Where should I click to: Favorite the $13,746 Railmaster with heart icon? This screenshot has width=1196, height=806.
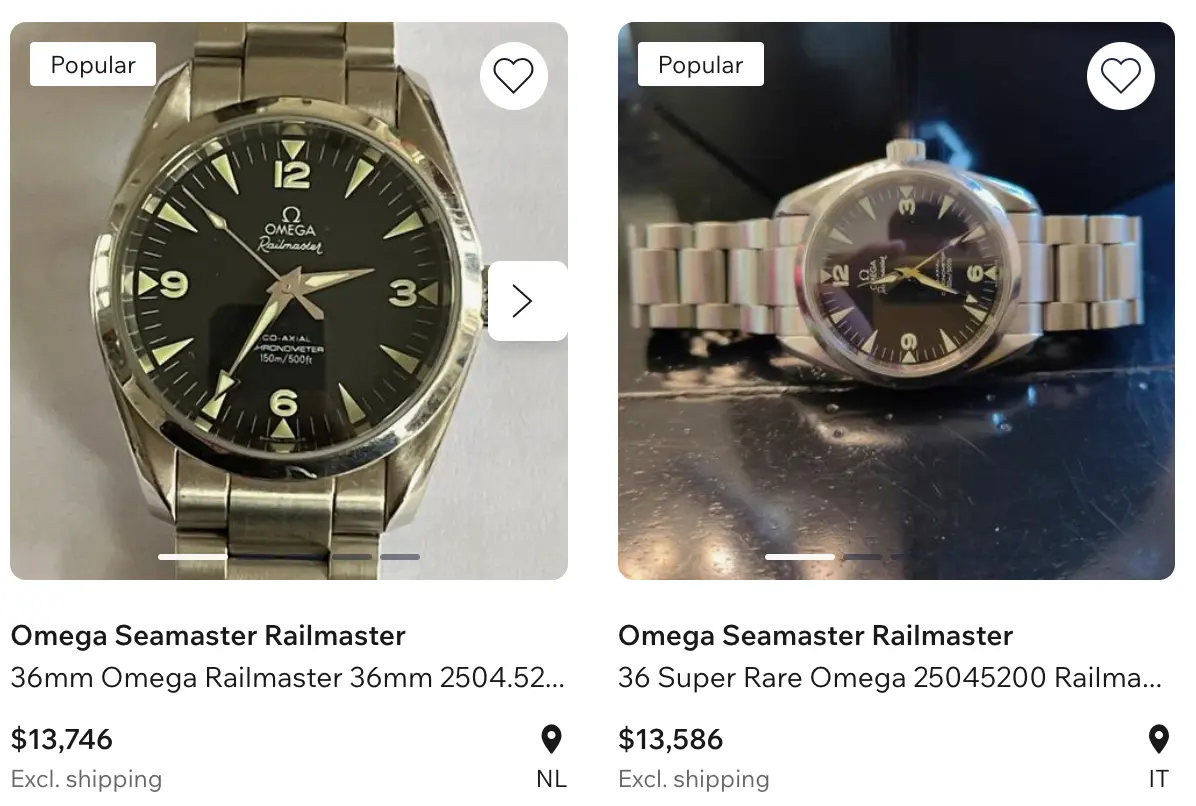coord(514,76)
